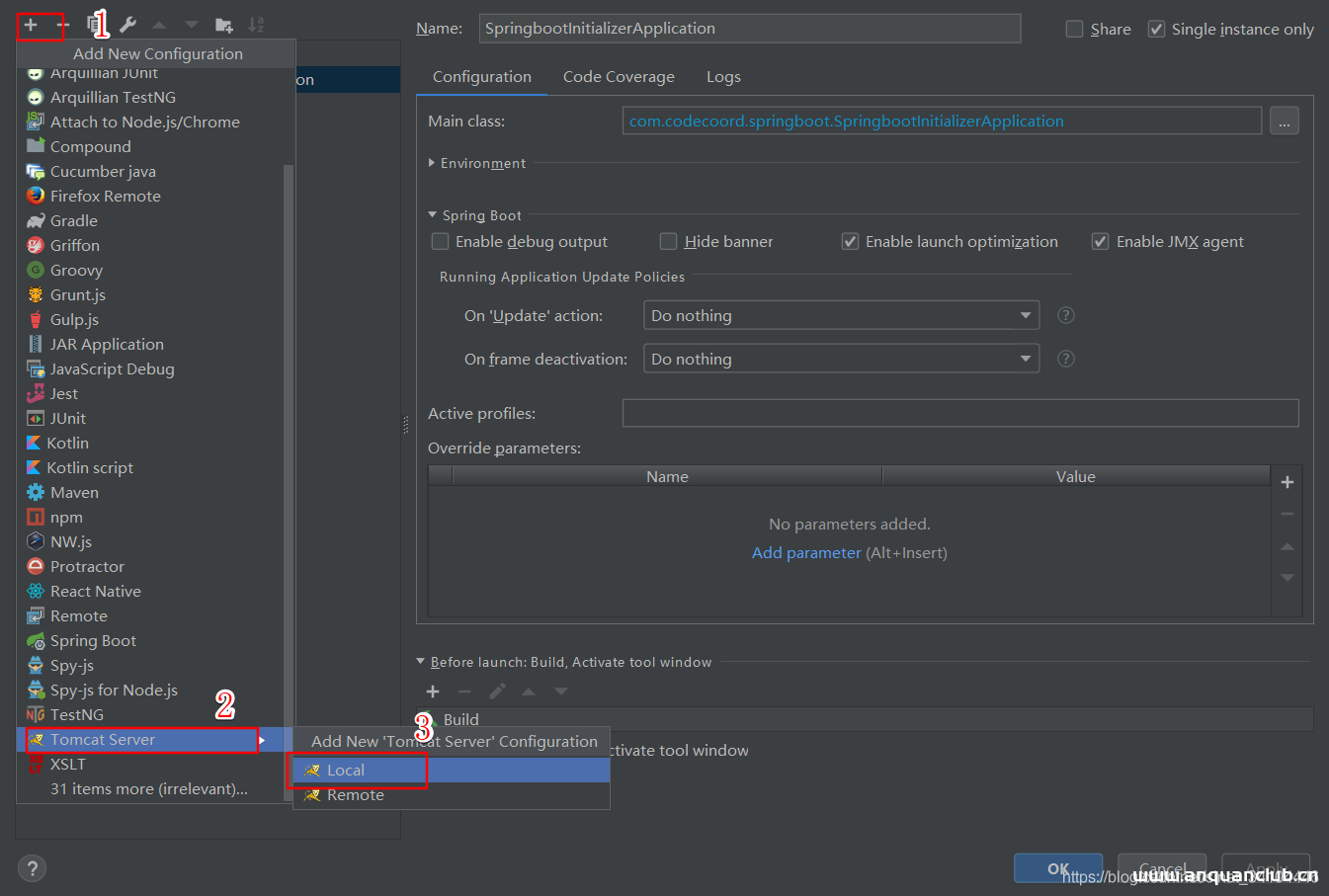Switch to the Code Coverage tab
The height and width of the screenshot is (896, 1329).
[619, 77]
